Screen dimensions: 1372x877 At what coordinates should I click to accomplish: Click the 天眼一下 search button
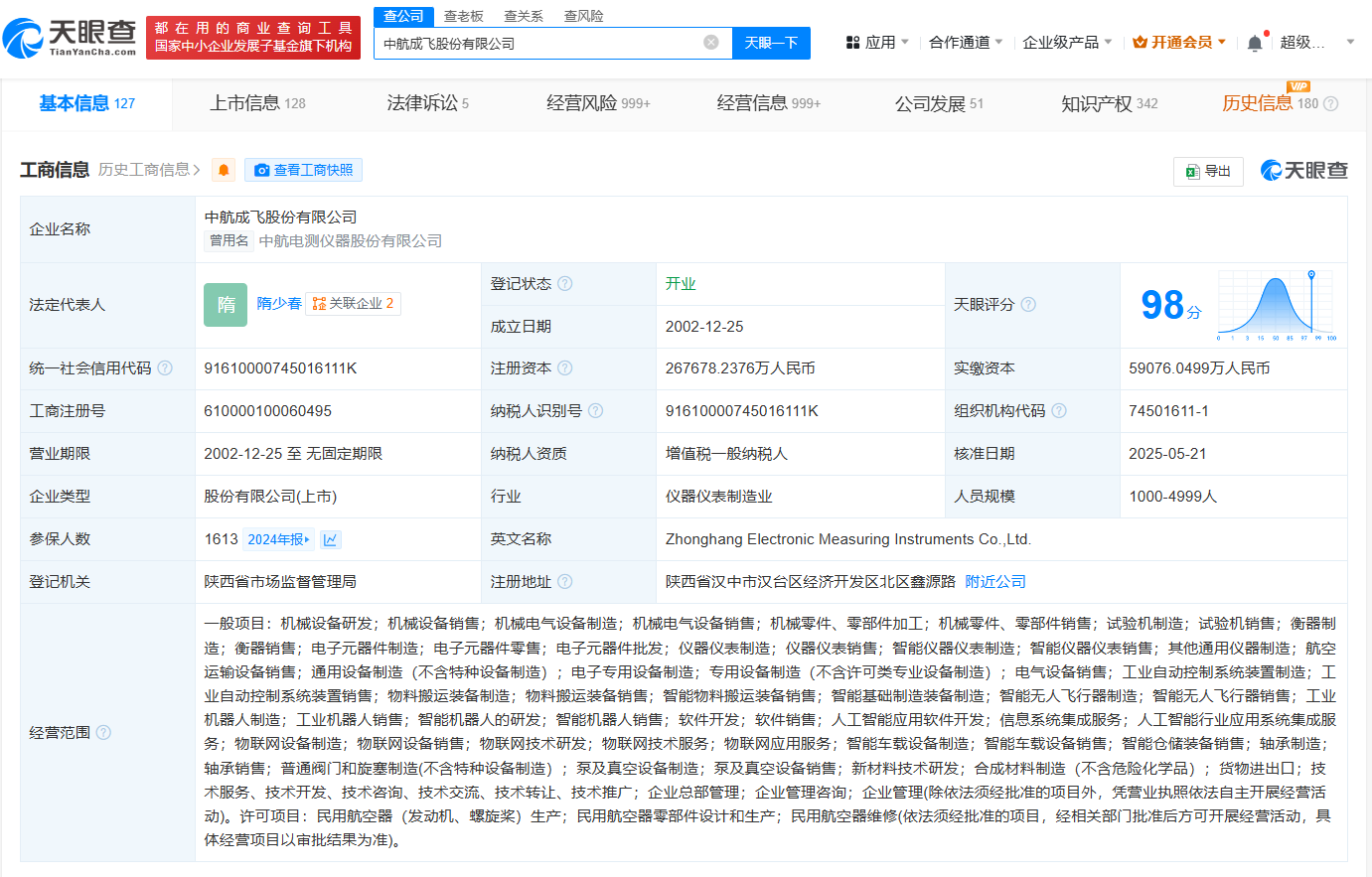click(771, 43)
